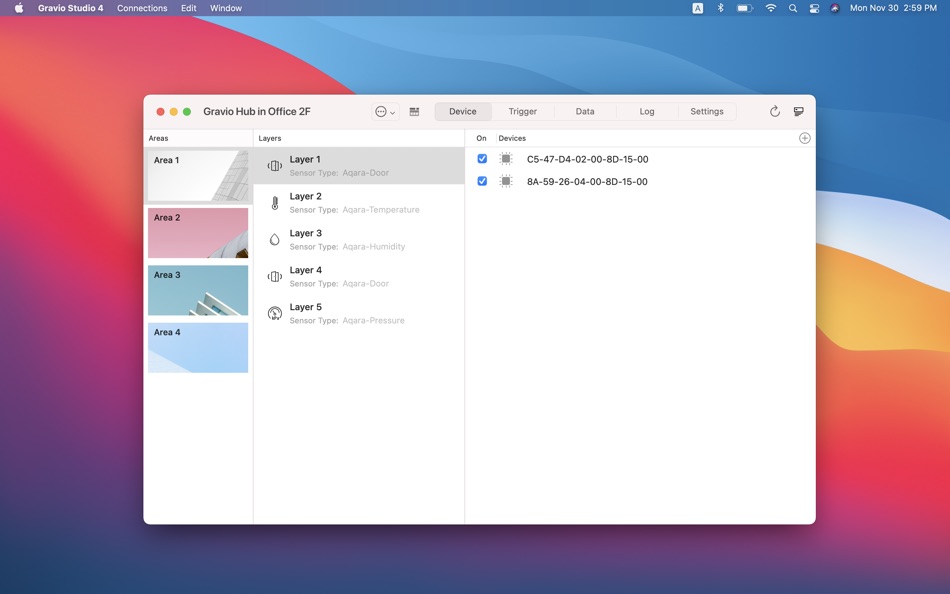
Task: Select Layer 5 in the layers list
Action: [359, 313]
